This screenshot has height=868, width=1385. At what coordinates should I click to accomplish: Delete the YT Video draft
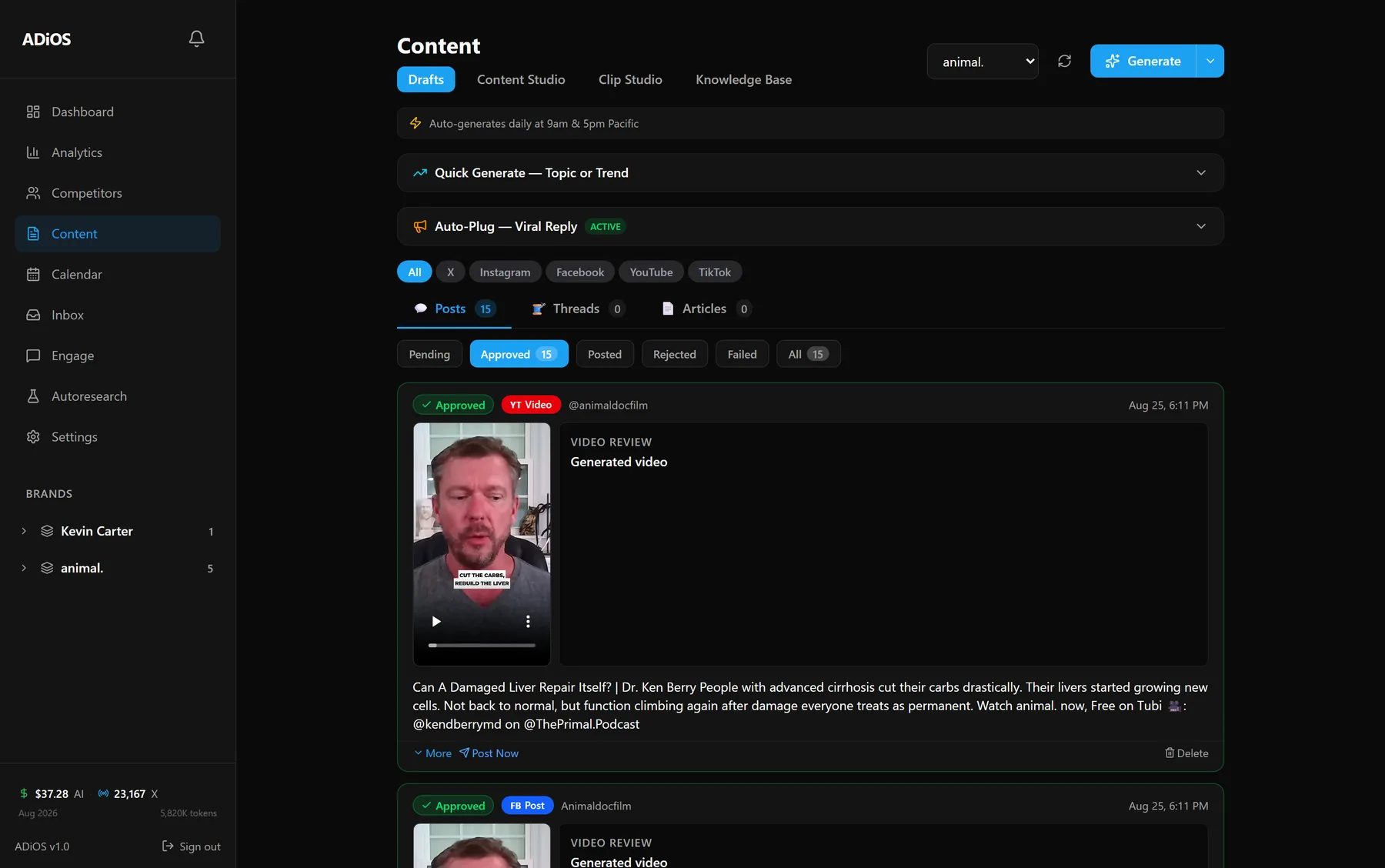[x=1186, y=753]
